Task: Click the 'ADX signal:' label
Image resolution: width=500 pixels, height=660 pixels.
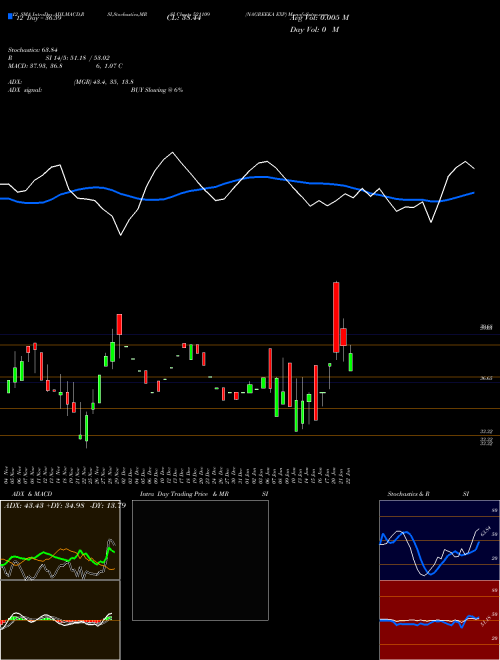Action: pos(25,90)
